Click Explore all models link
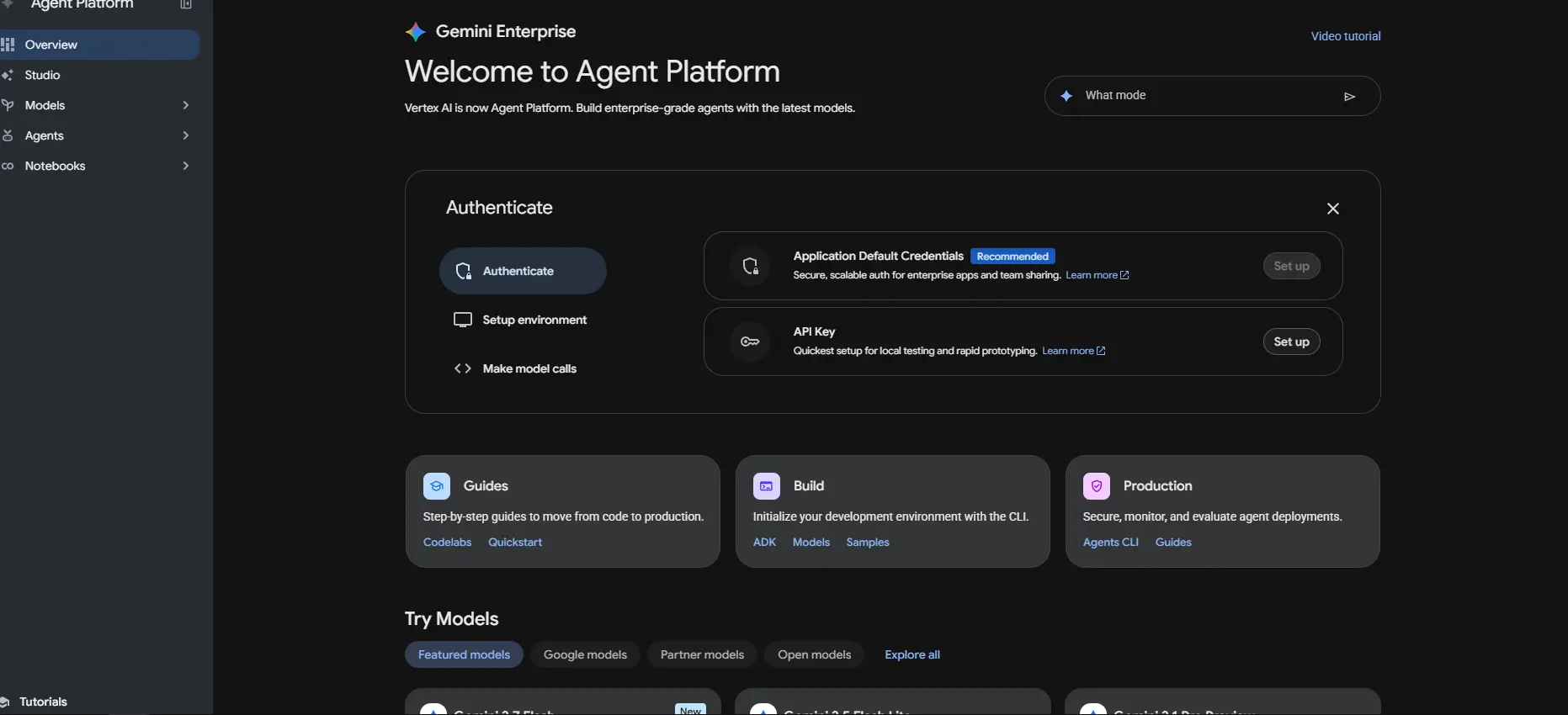1568x715 pixels. click(x=912, y=654)
